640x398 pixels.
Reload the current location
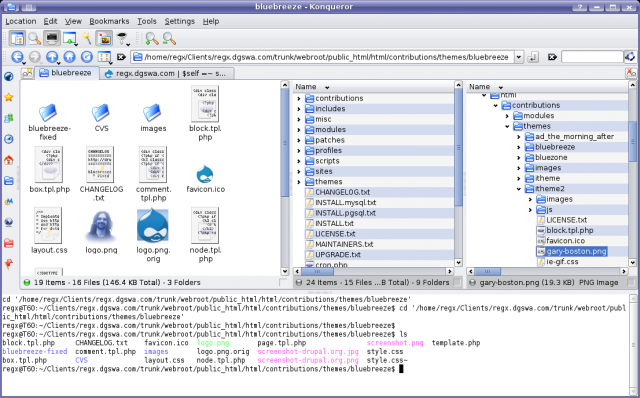click(87, 57)
